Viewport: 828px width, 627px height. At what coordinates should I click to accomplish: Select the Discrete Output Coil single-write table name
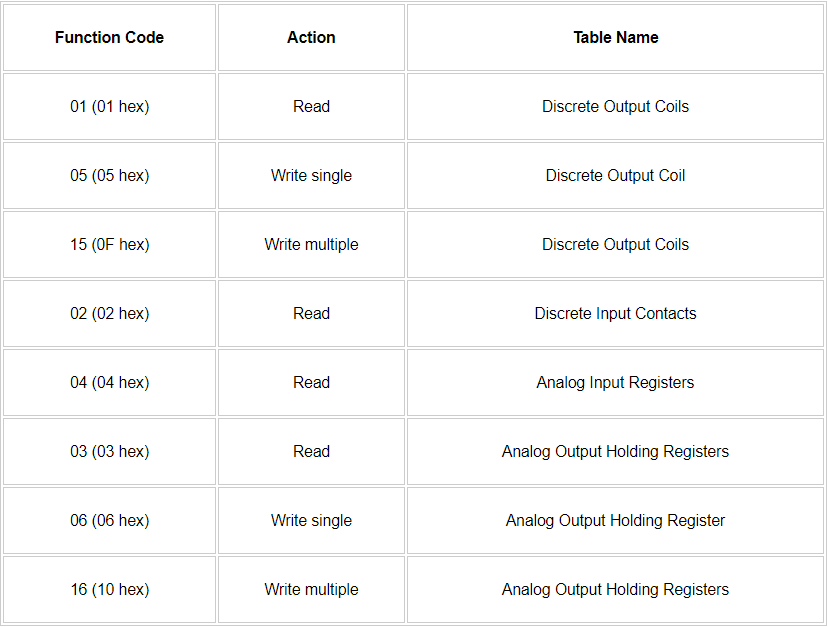tap(615, 175)
